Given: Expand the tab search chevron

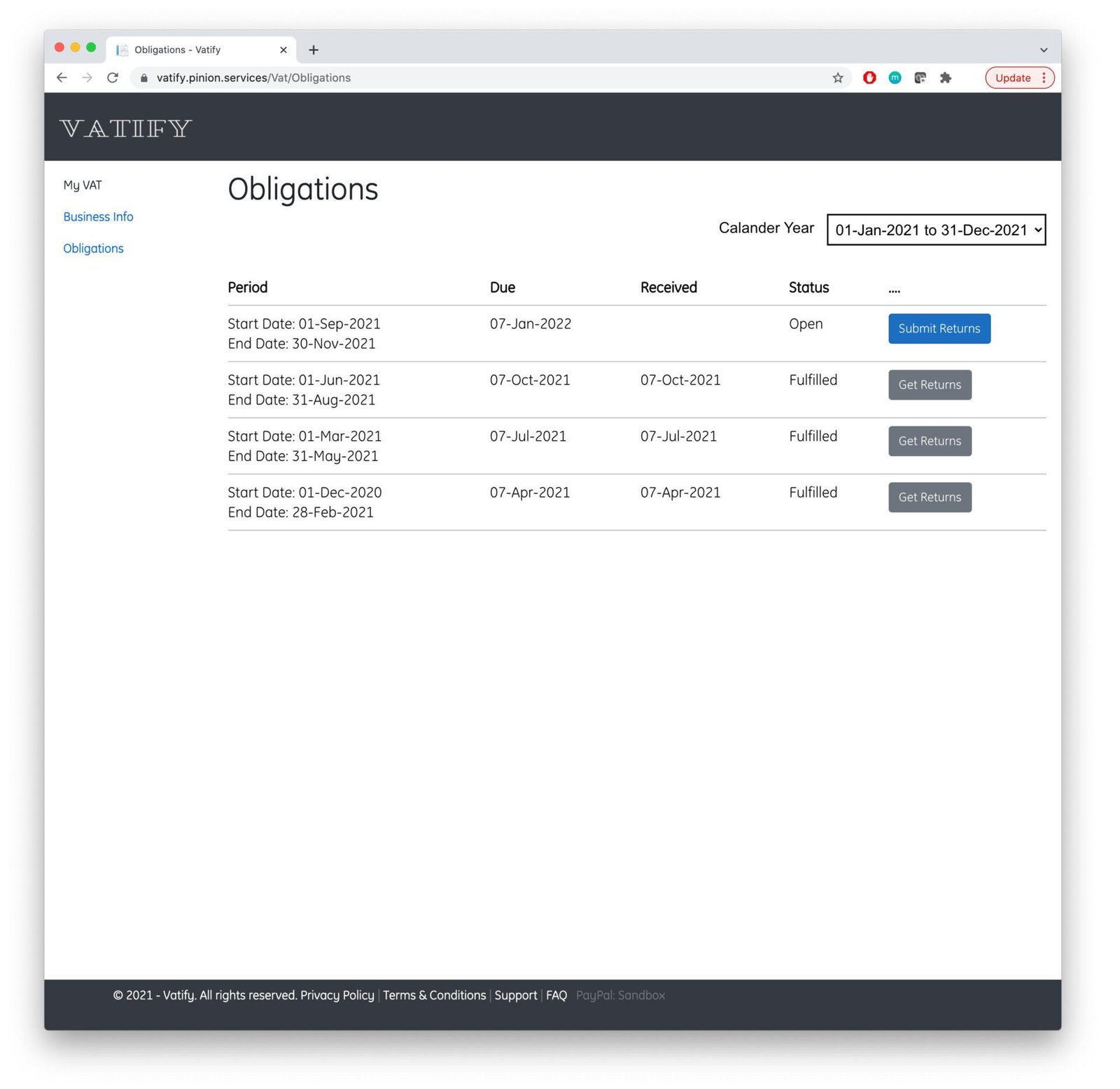Looking at the screenshot, I should (1043, 50).
